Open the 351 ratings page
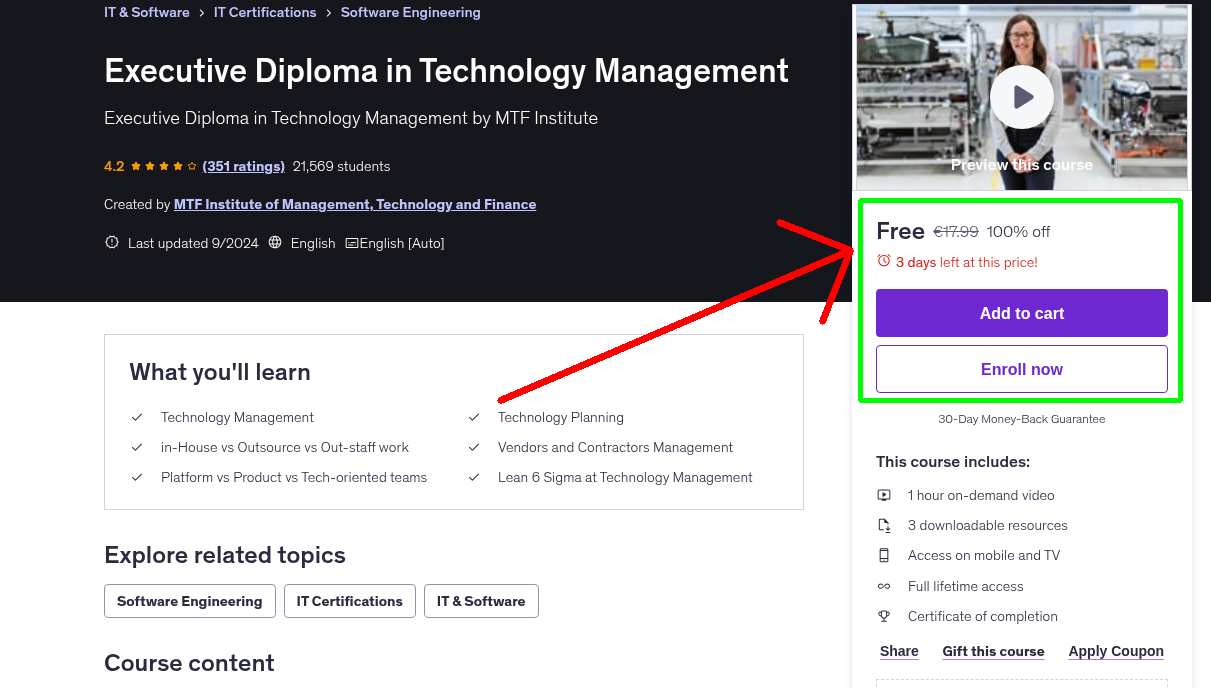This screenshot has width=1211, height=688. 243,166
